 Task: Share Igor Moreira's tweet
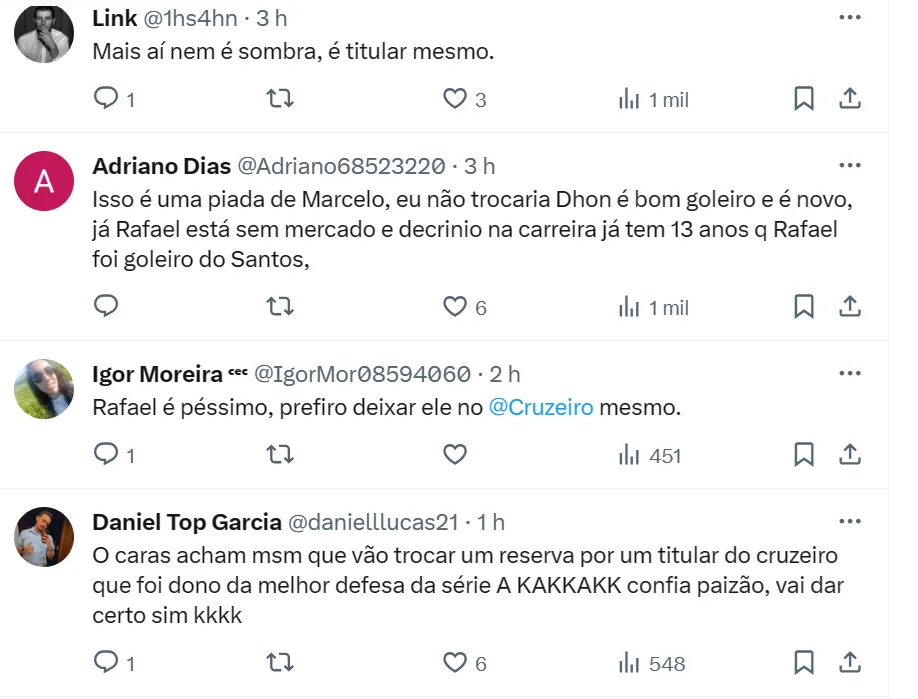coord(849,455)
